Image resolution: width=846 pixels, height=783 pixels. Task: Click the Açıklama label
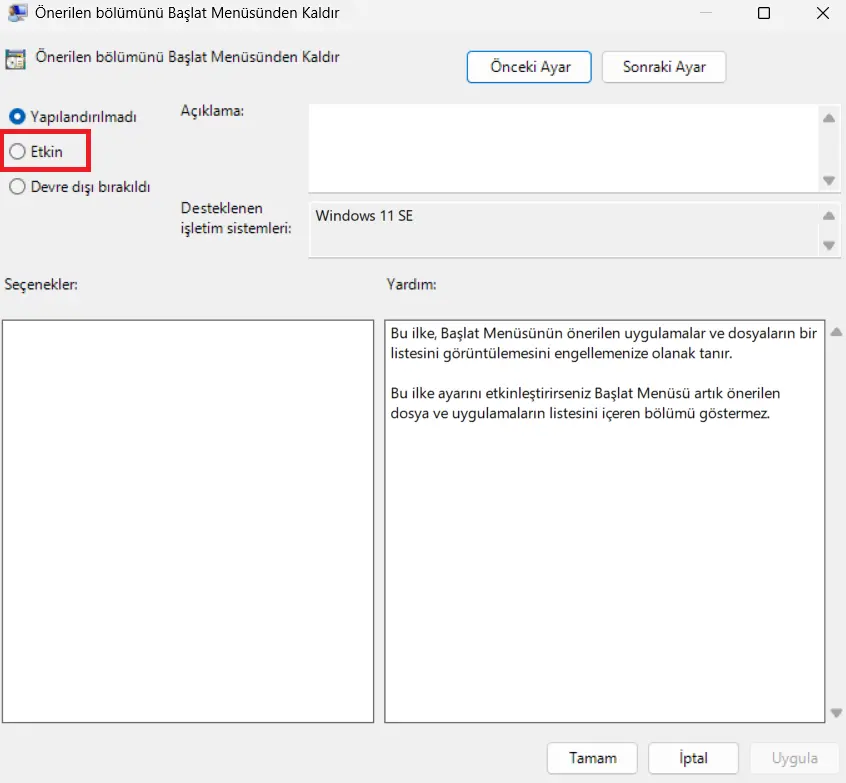(212, 111)
